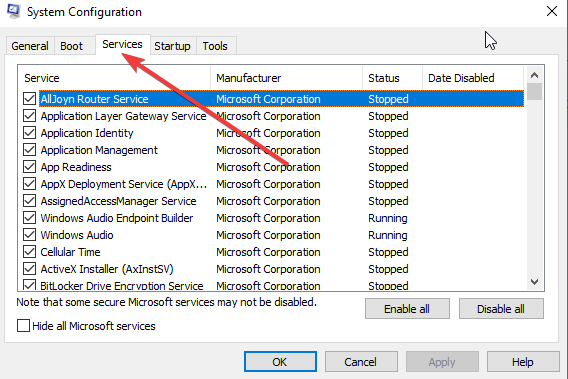Select the AllJoyn Router Service row name
568x379 pixels.
[95, 99]
